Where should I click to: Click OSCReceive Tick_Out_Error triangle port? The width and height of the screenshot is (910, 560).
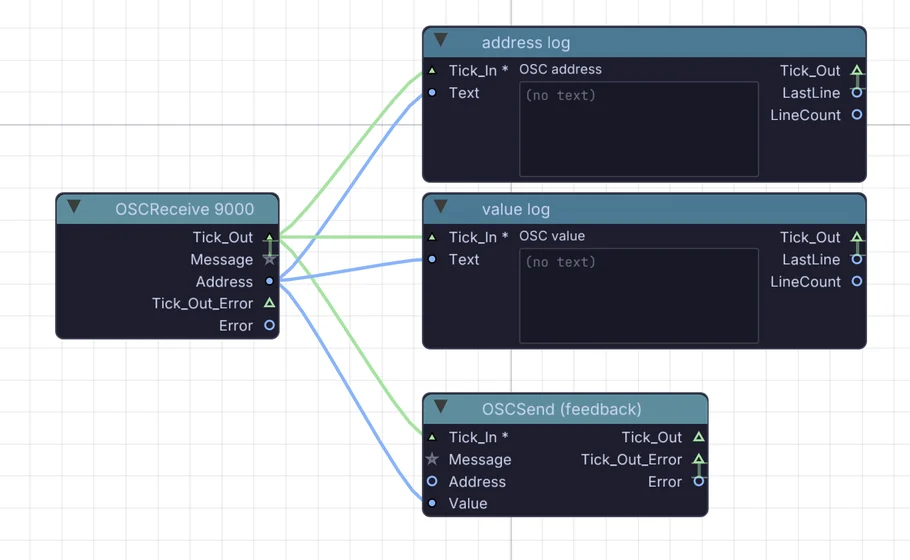269,303
